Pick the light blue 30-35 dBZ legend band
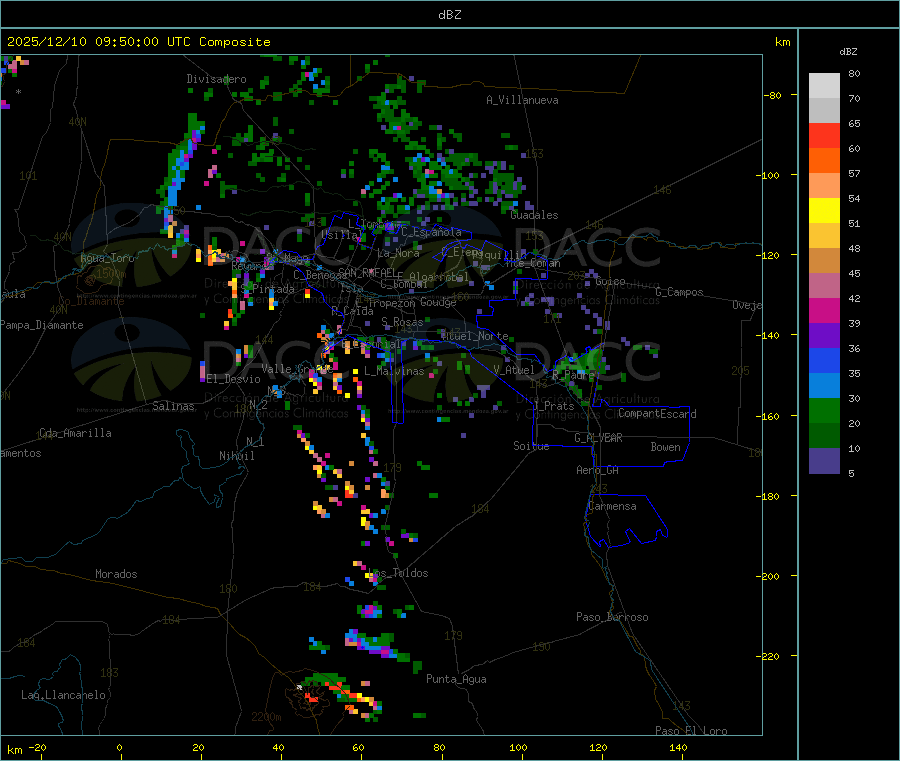The height and width of the screenshot is (761, 900). click(x=824, y=385)
